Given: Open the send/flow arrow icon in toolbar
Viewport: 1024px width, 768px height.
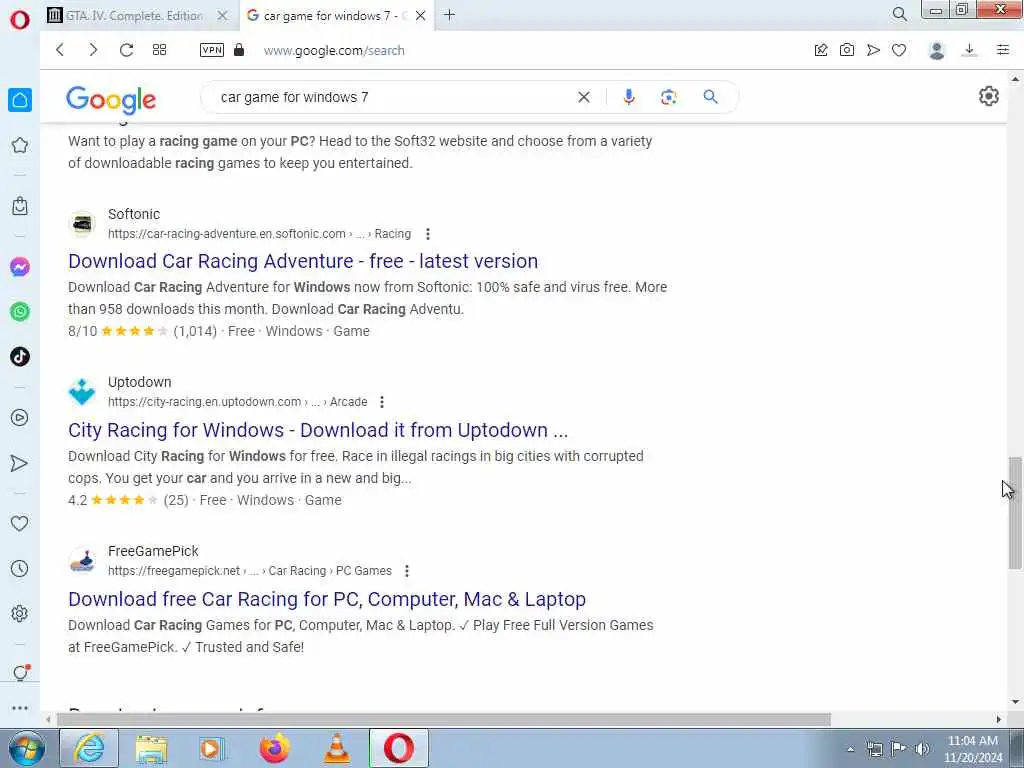Looking at the screenshot, I should click(x=873, y=50).
